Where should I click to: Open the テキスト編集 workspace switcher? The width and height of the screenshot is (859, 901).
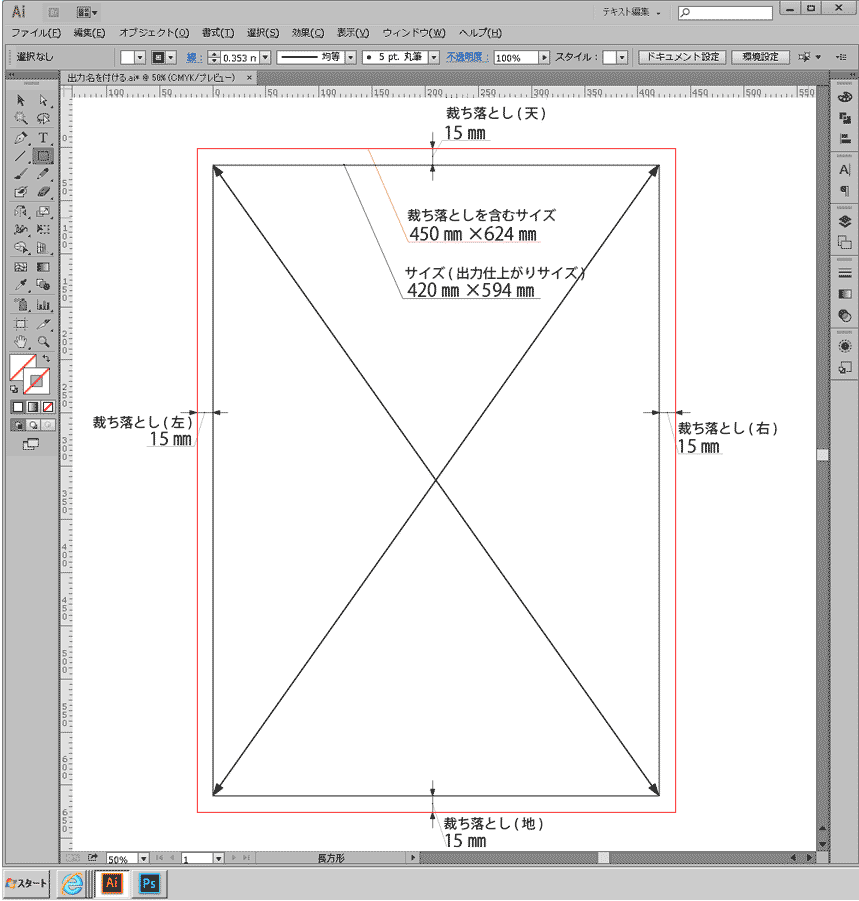(631, 12)
